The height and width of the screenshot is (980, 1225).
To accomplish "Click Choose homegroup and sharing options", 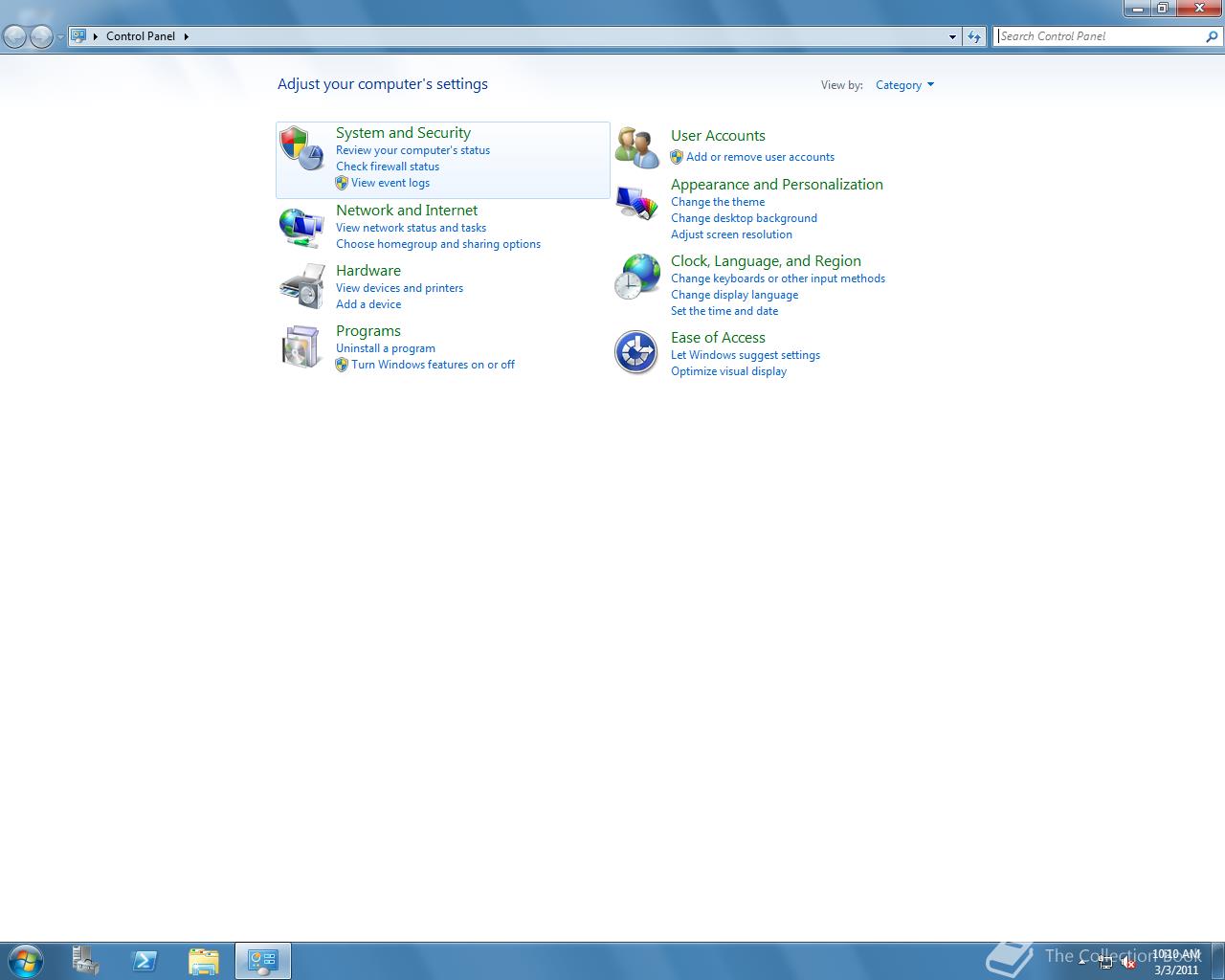I will click(438, 244).
